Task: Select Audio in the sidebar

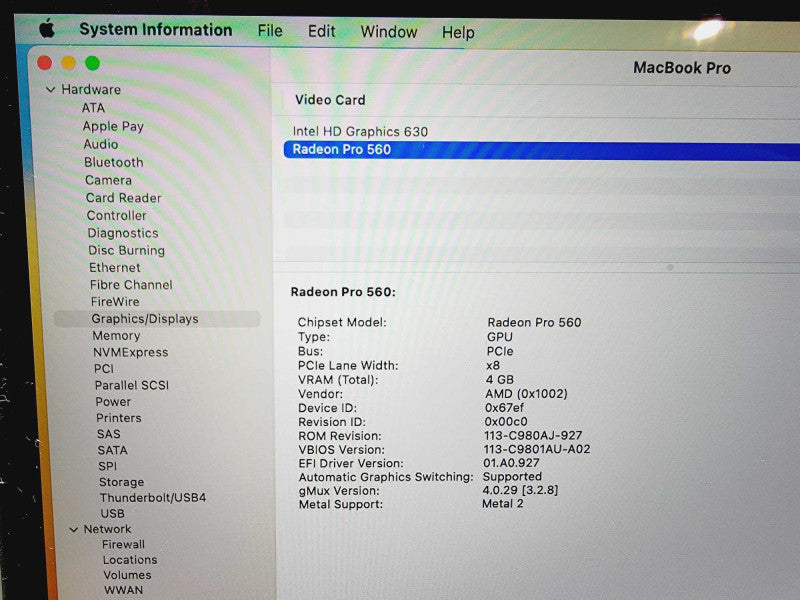Action: pyautogui.click(x=101, y=144)
